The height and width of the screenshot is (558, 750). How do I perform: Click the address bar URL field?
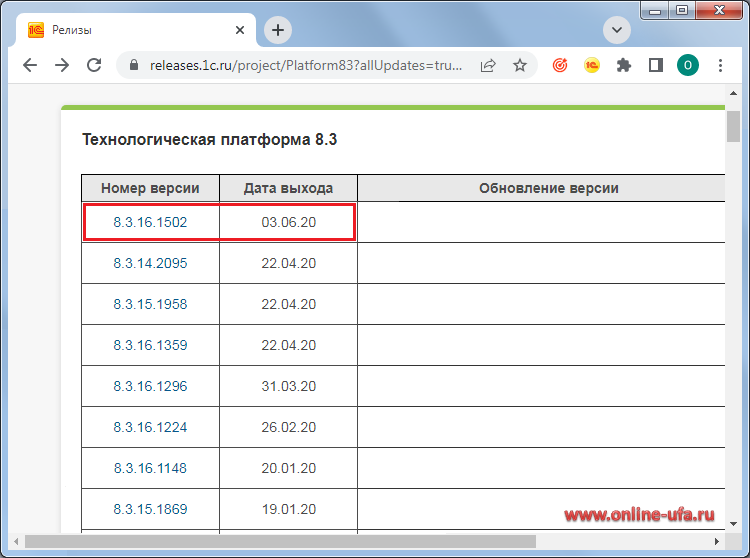click(305, 65)
